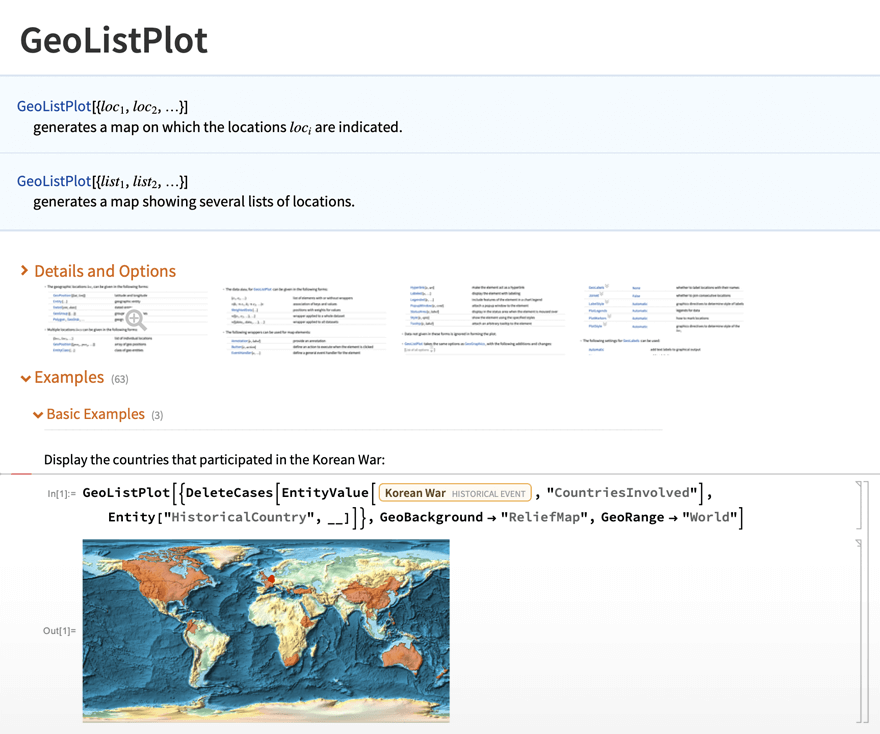Viewport: 880px width, 734px height.
Task: Click the In[1]:= cell label
Action: point(61,494)
